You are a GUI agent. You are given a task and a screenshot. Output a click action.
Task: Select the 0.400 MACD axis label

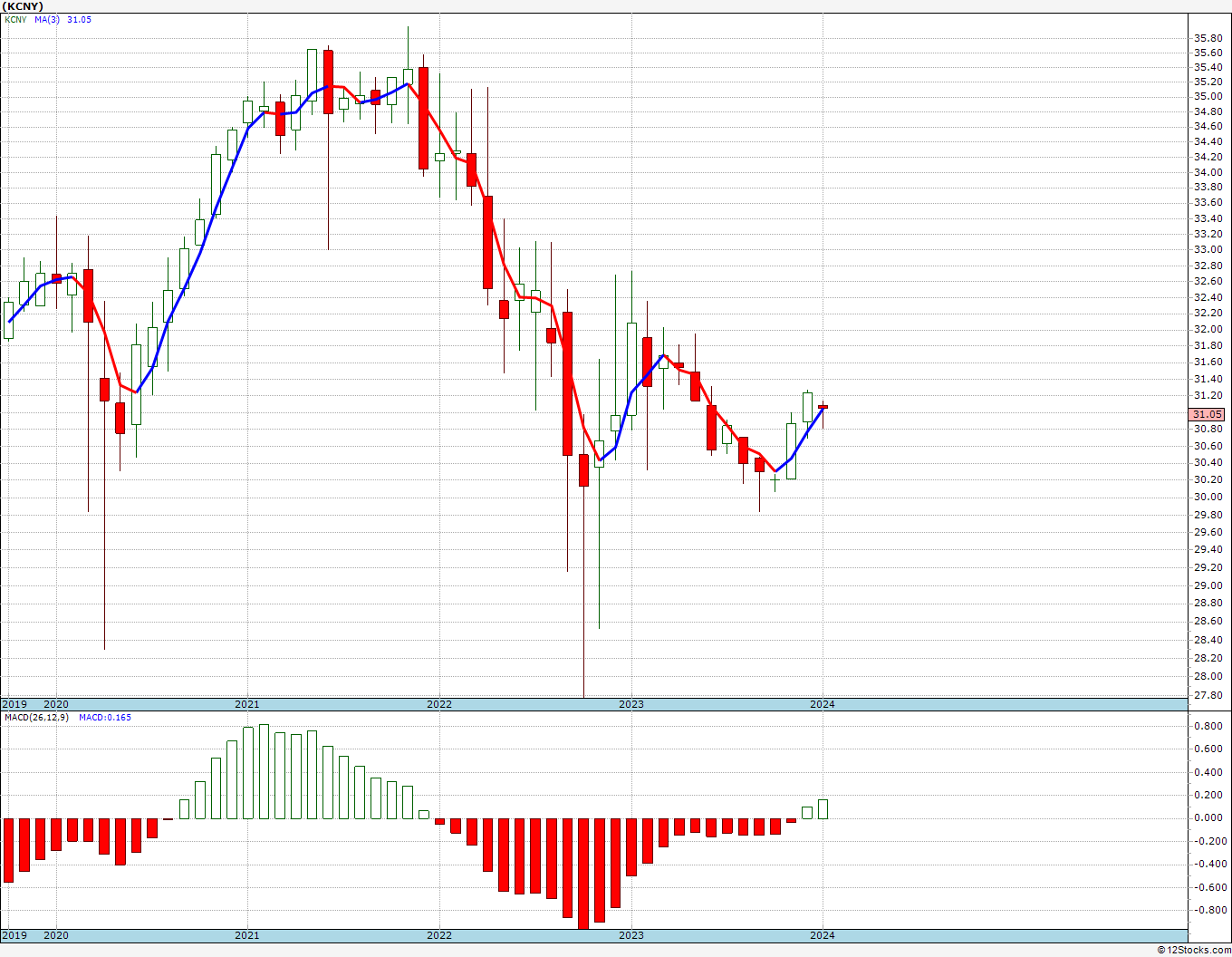pyautogui.click(x=1208, y=773)
